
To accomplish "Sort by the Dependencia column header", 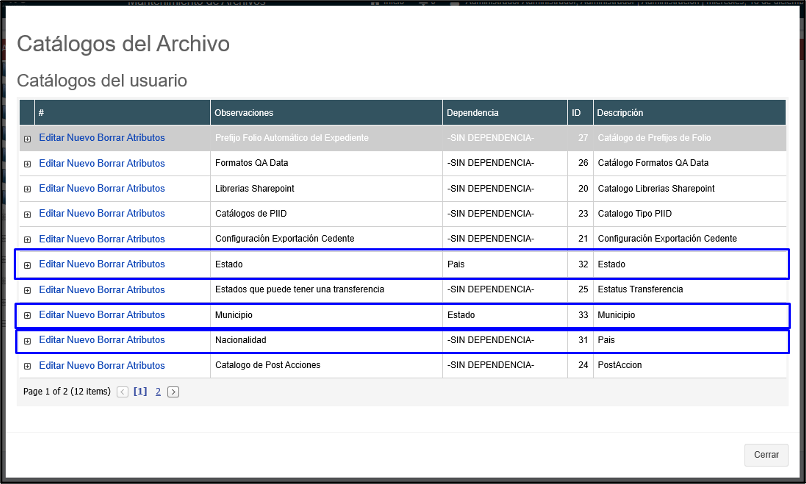I will (x=472, y=113).
